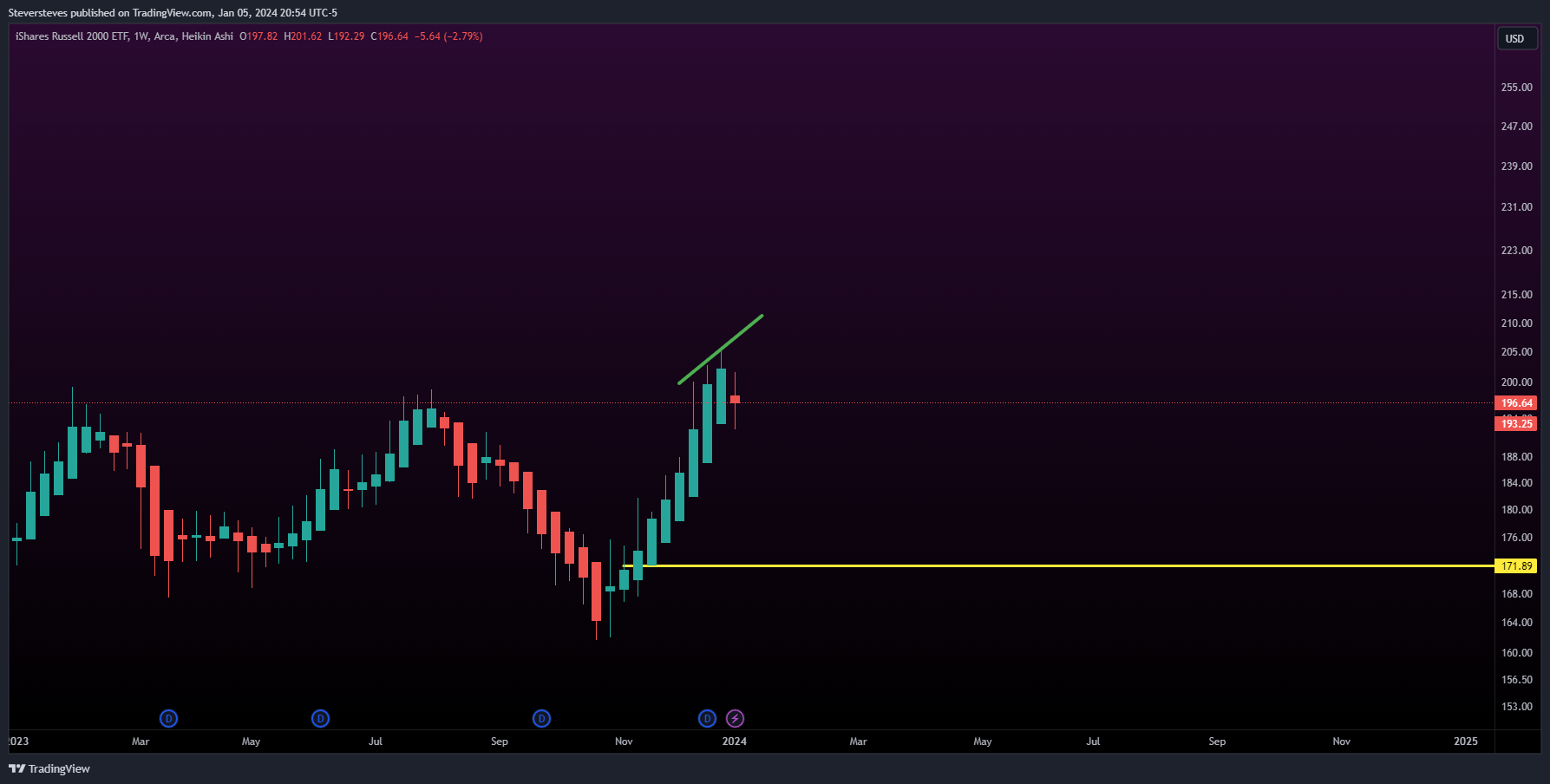Click the red 196.64 current price label
The image size is (1550, 784).
click(x=1516, y=402)
